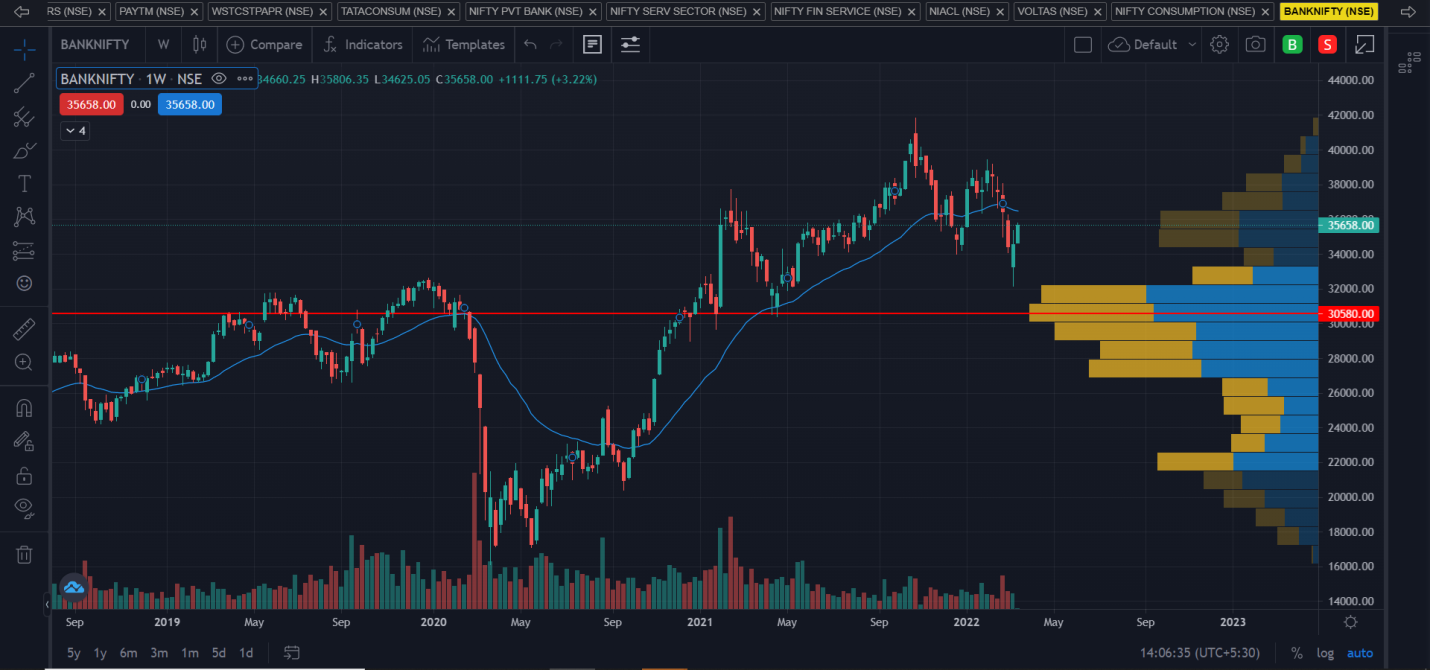
Task: Click the trash remove drawings icon
Action: coord(25,554)
